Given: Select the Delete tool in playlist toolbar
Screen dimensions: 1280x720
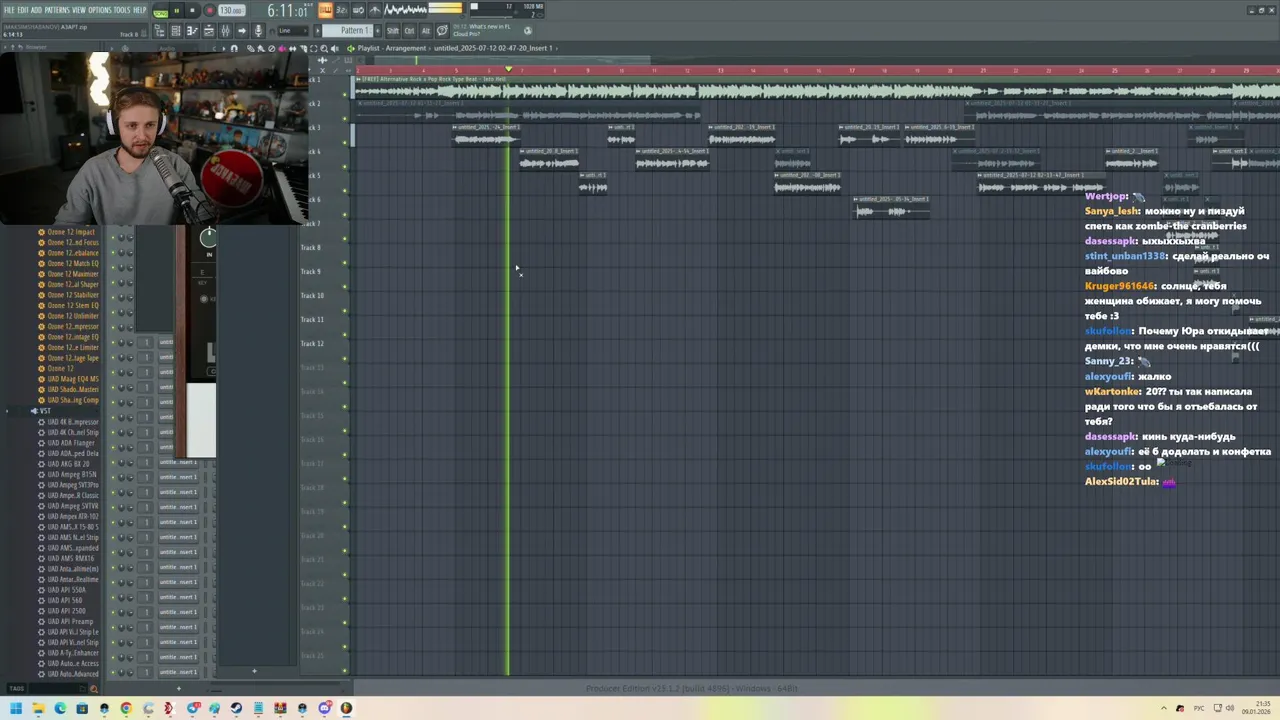Looking at the screenshot, I should click(271, 48).
